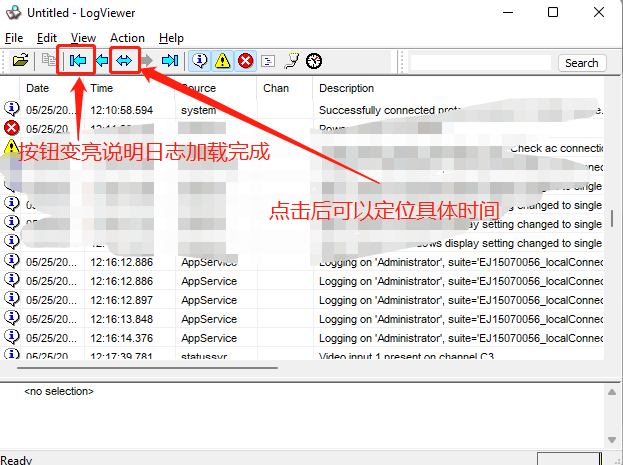
Task: Toggle the error messages filter
Action: (x=246, y=61)
